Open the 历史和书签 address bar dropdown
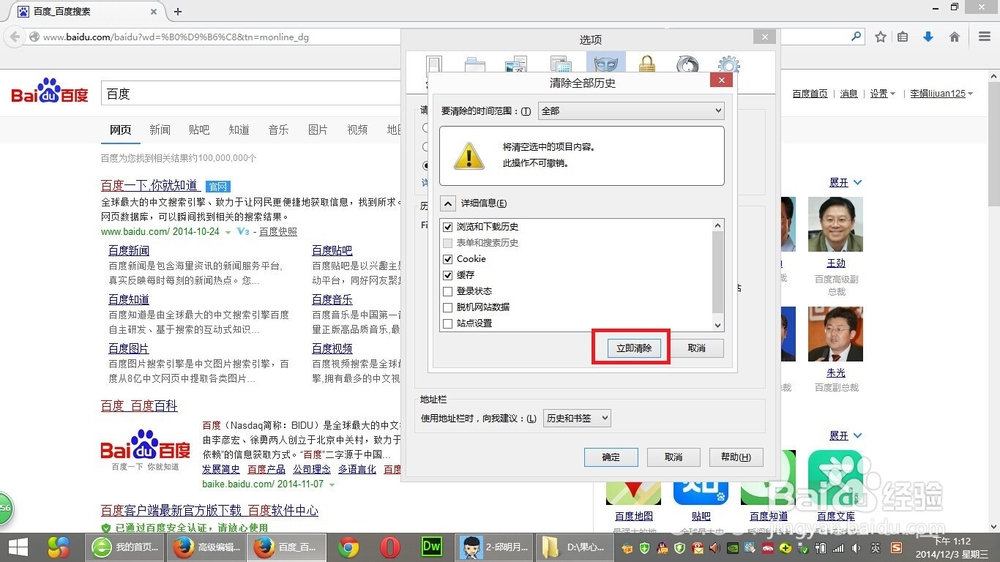 [x=577, y=418]
